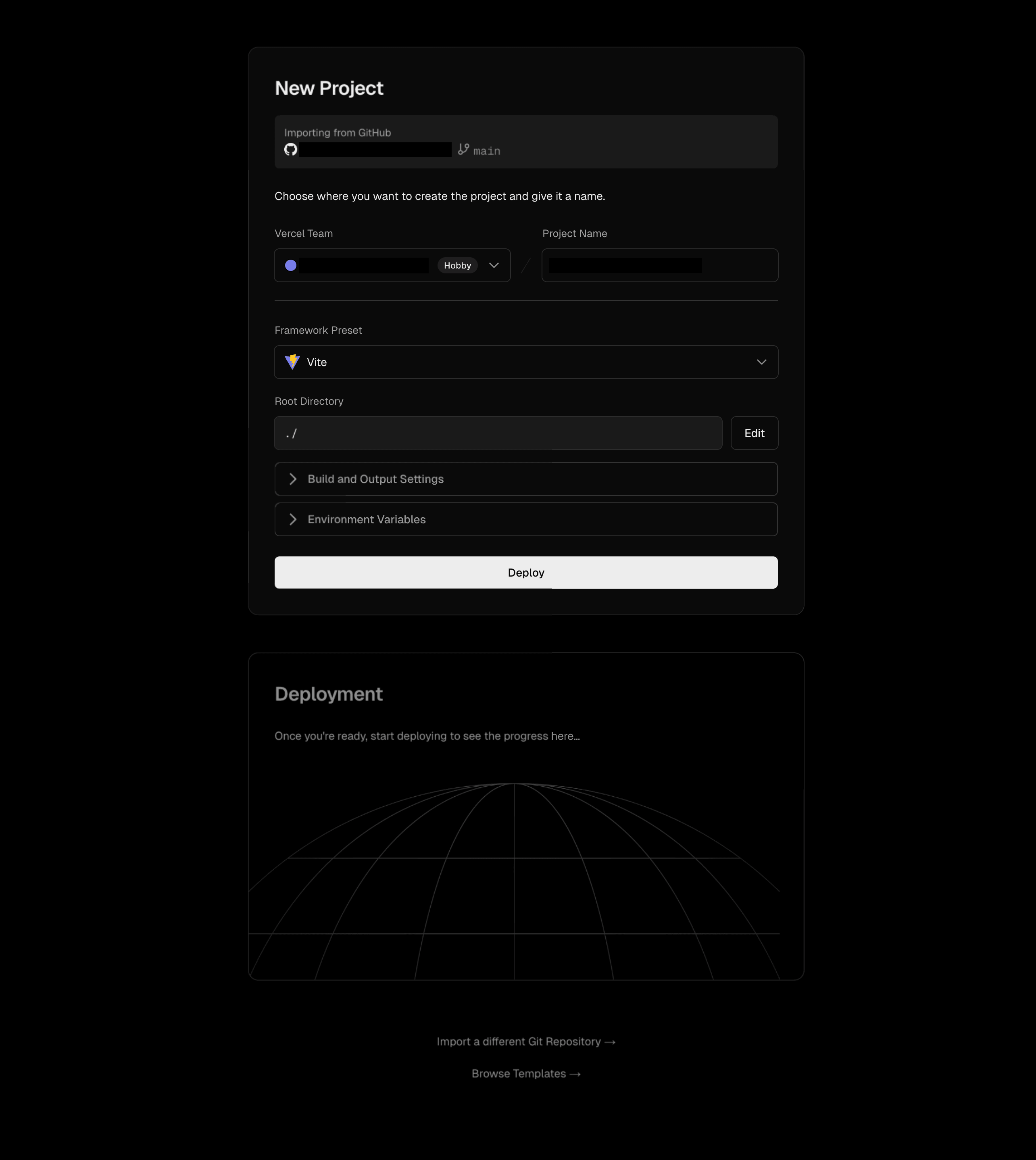Open the Vercel Team dropdown
The width and height of the screenshot is (1036, 1160).
pyautogui.click(x=392, y=265)
